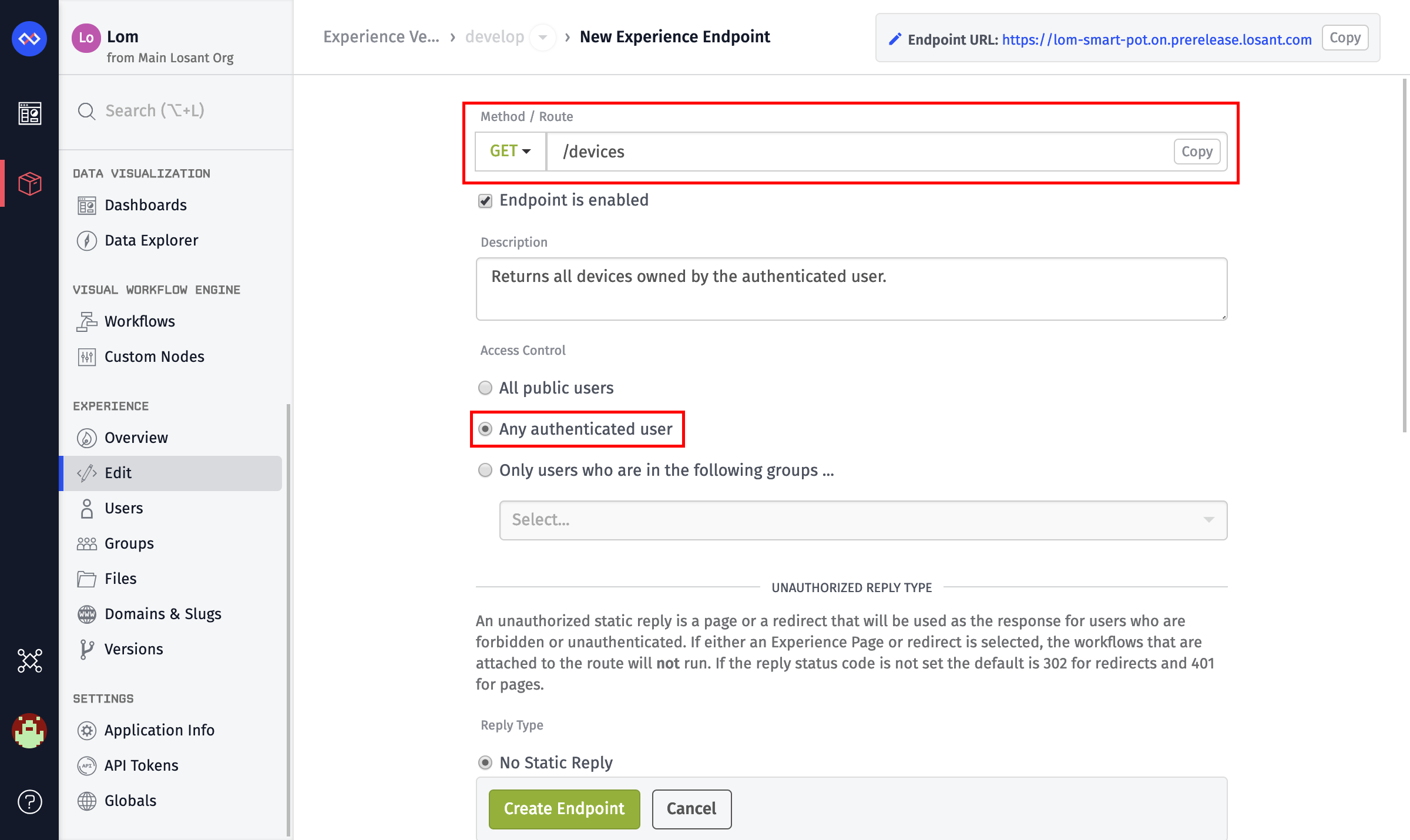The image size is (1410, 840).
Task: Select No Static Reply radio button
Action: [x=485, y=762]
